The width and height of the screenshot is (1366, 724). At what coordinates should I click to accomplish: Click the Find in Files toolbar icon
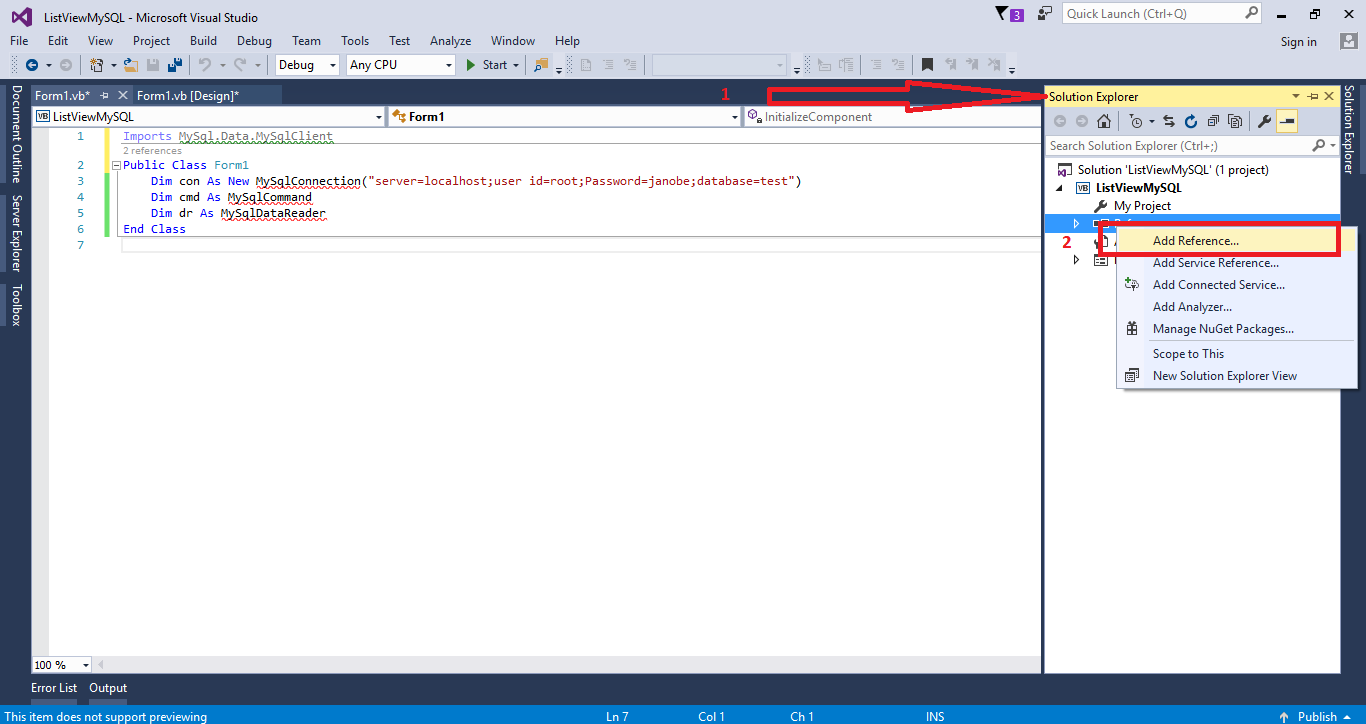pyautogui.click(x=541, y=65)
